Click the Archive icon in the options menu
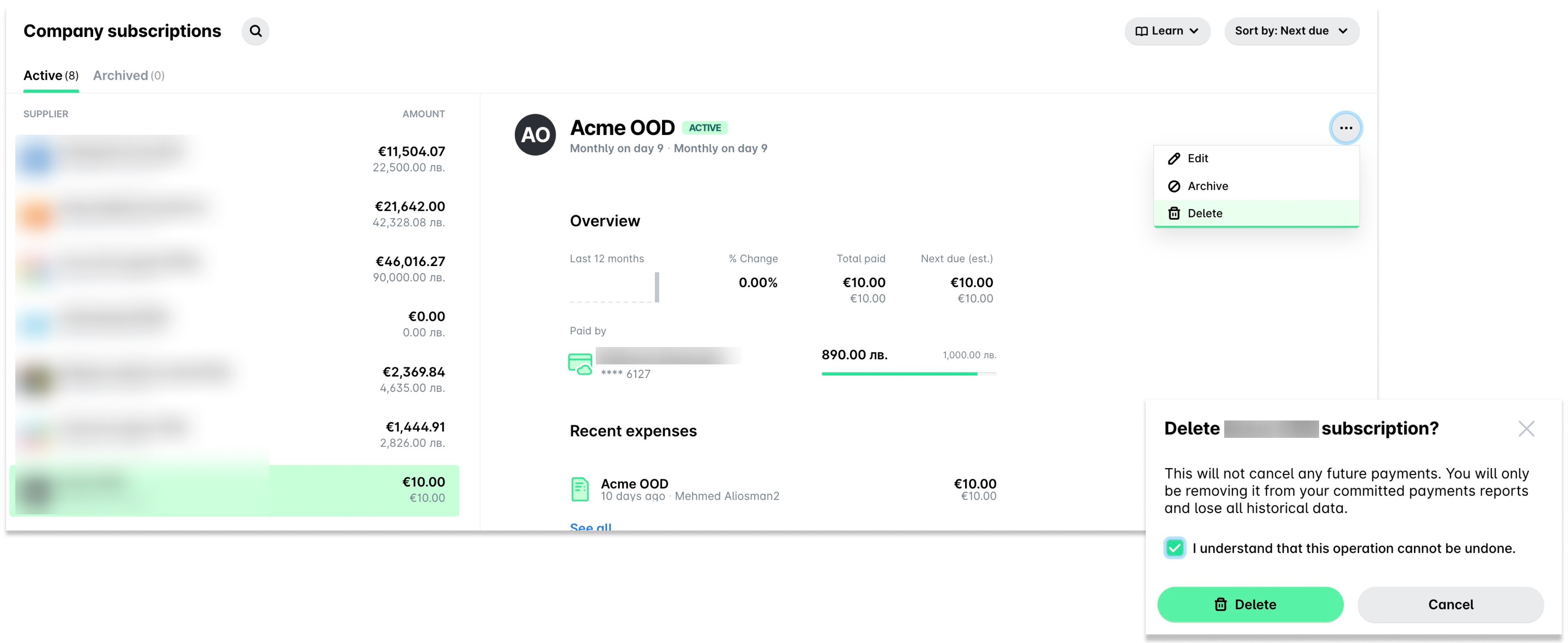Screen dimensions: 1568x643 pos(1174,186)
